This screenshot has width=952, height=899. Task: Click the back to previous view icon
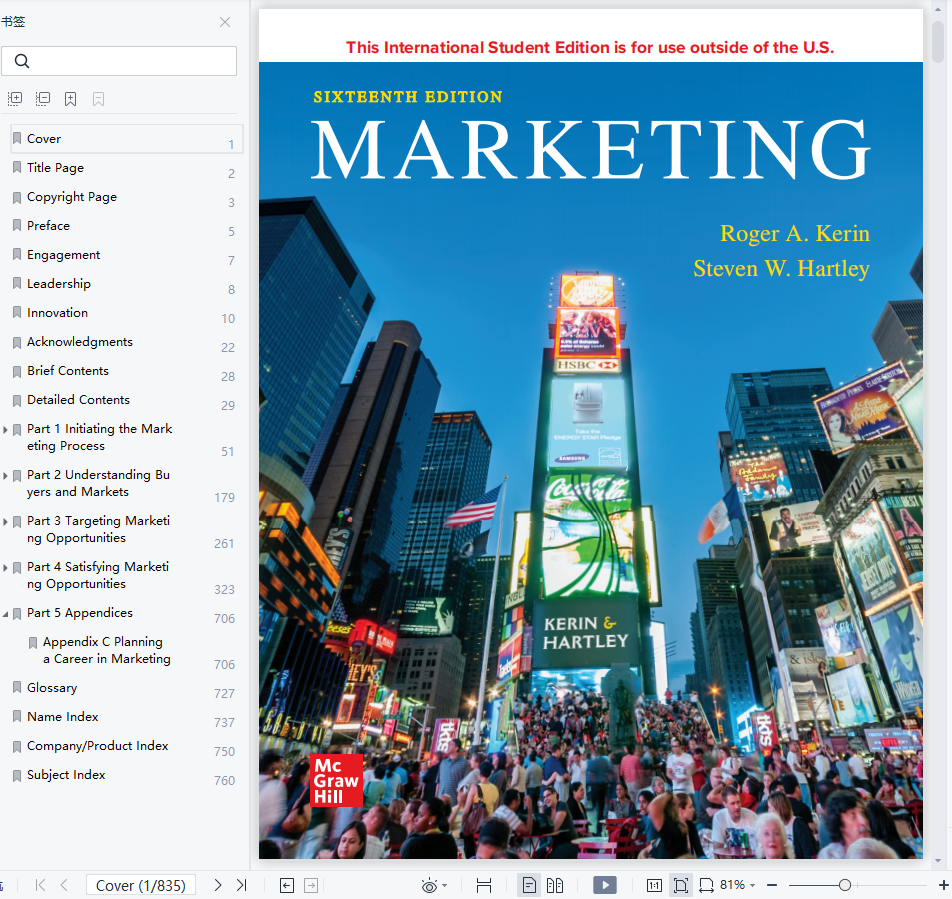(287, 886)
